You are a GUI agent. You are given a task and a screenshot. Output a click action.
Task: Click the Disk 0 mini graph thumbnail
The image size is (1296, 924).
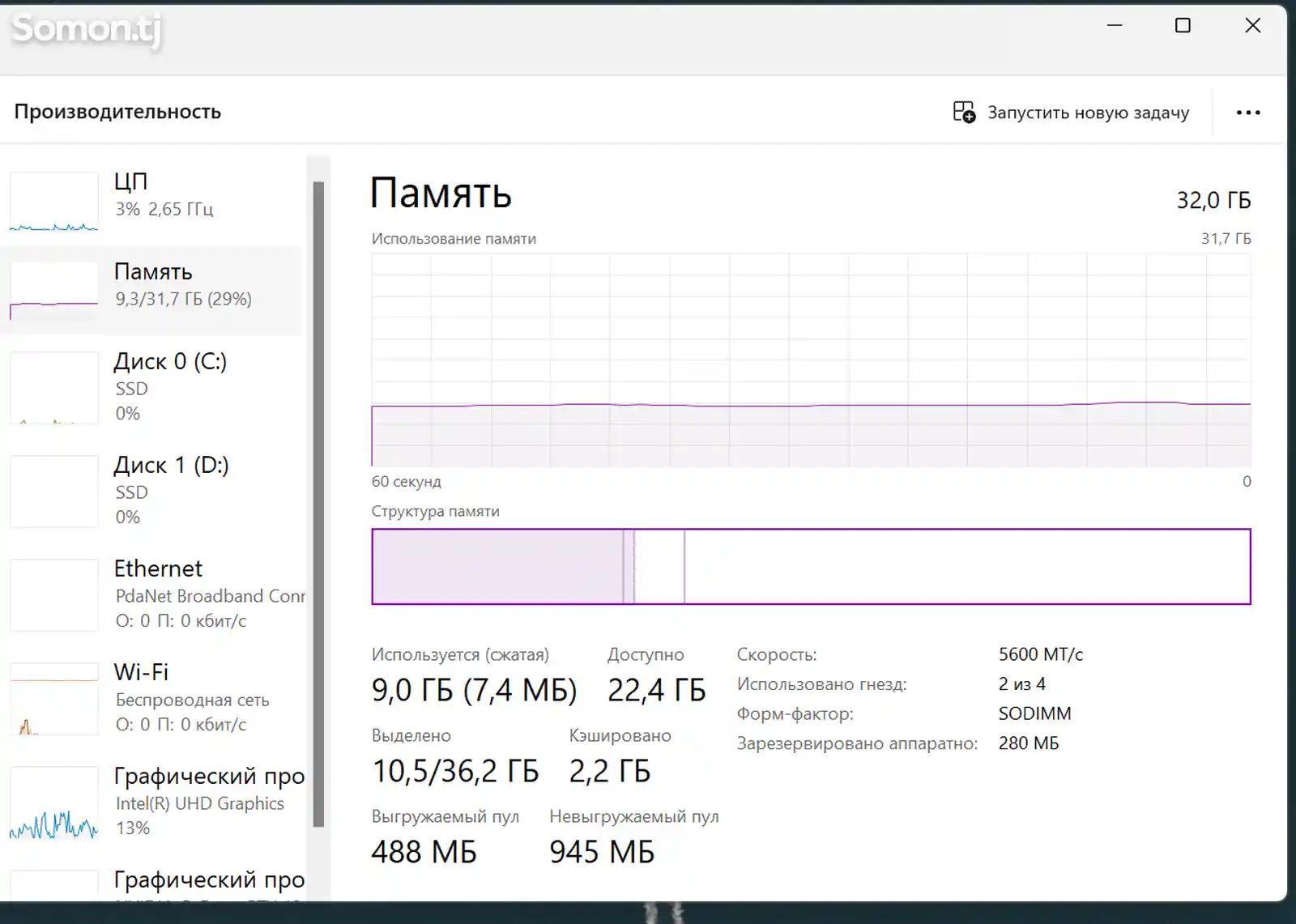pyautogui.click(x=54, y=388)
